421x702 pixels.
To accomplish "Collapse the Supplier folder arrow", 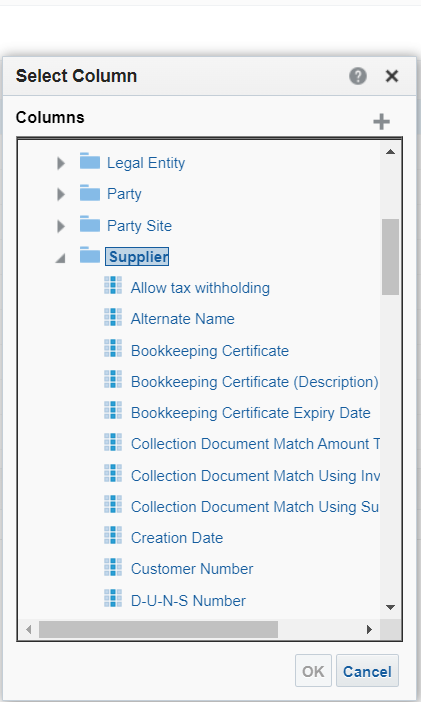I will click(60, 258).
